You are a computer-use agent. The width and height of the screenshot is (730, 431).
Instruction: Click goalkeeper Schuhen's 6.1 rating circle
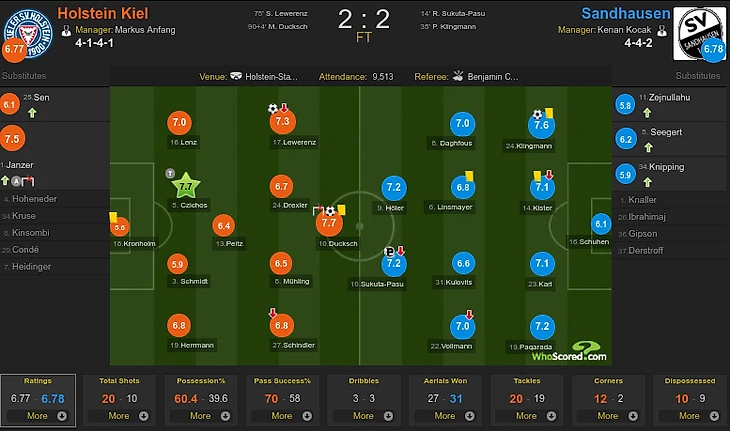(601, 224)
